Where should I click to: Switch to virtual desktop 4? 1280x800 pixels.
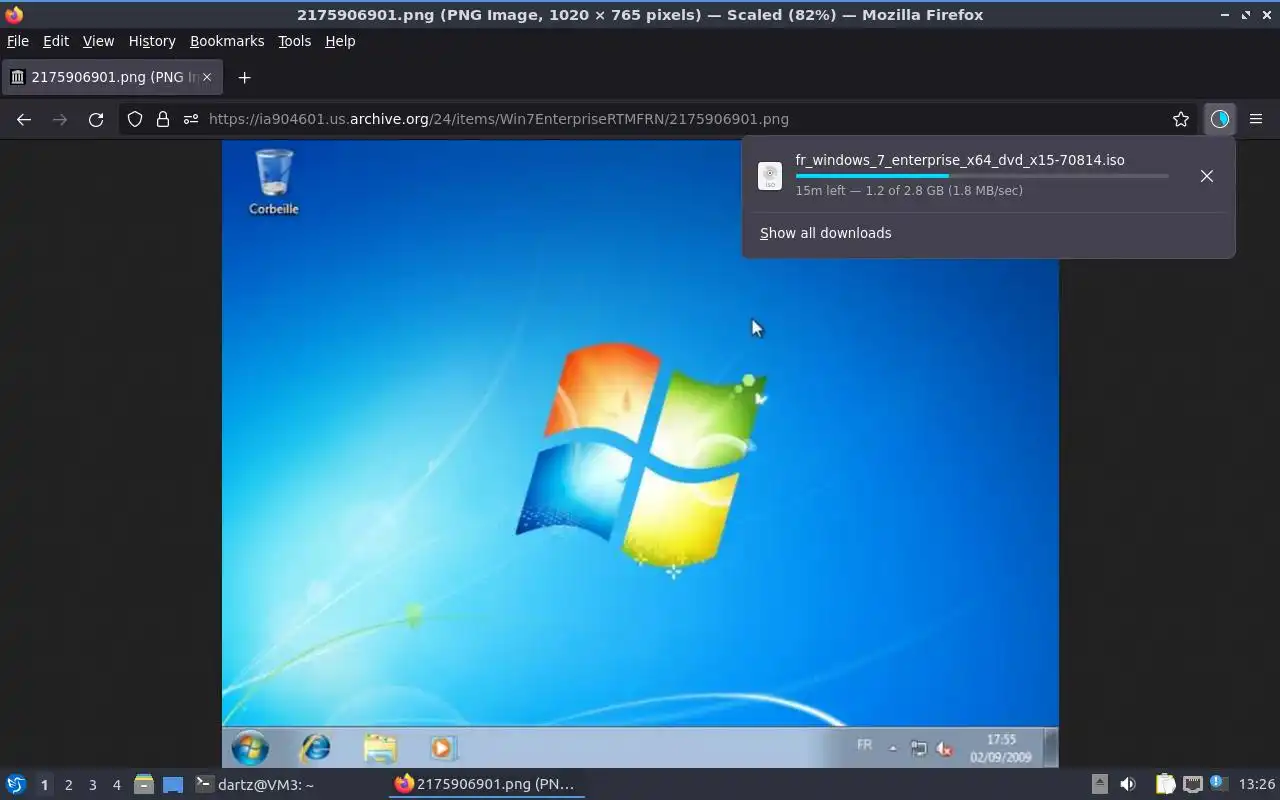click(117, 785)
